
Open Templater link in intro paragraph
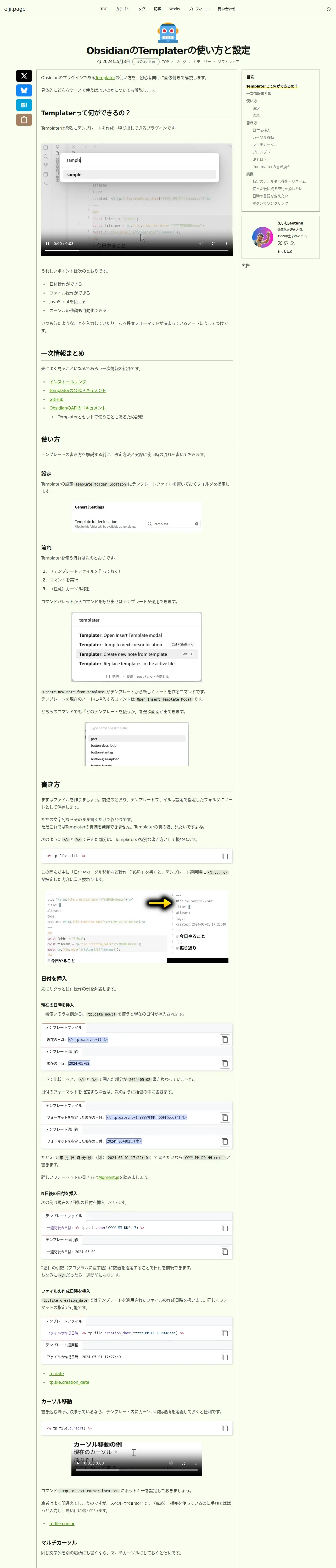tap(105, 78)
